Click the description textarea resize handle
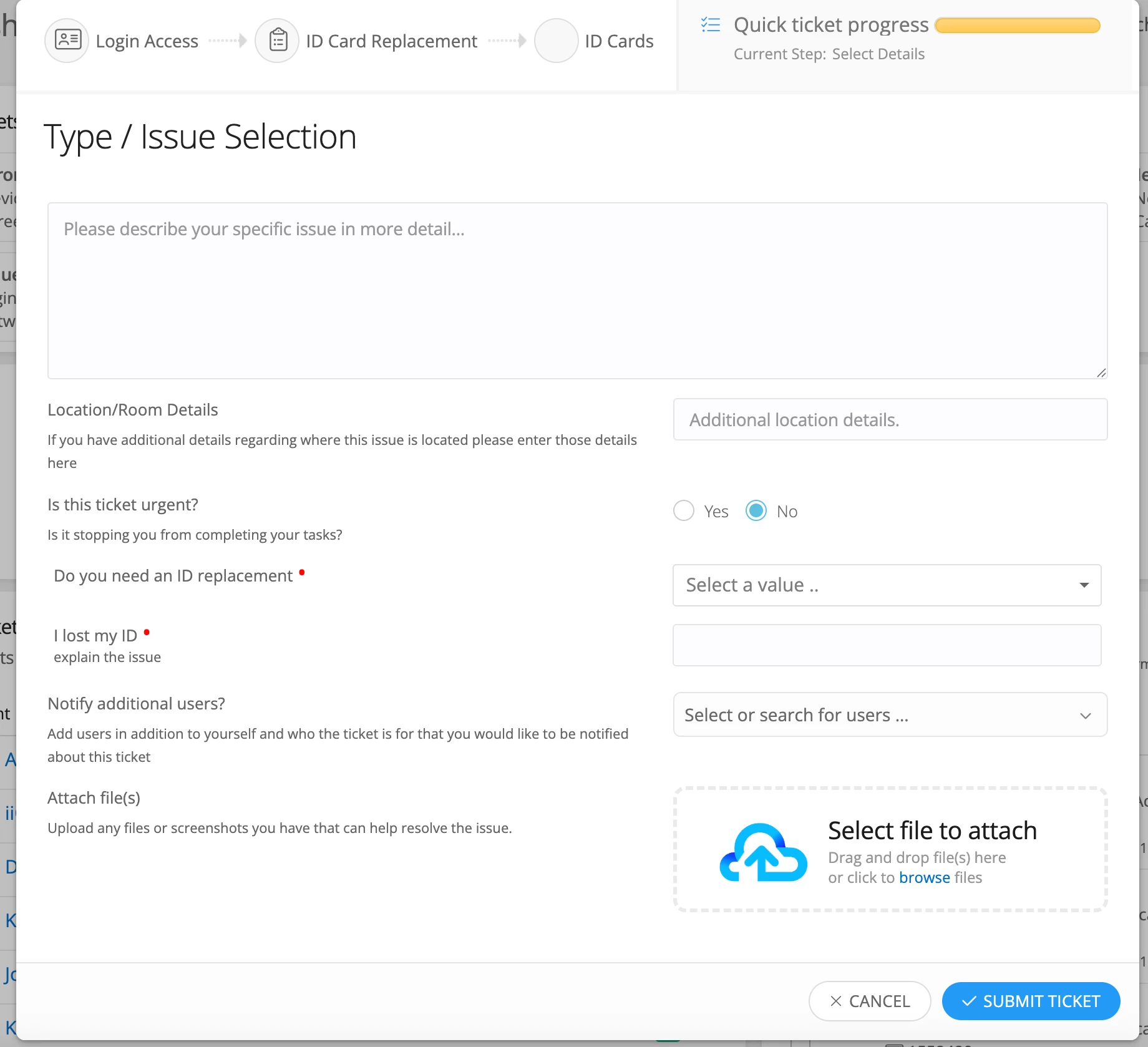 pos(1101,373)
